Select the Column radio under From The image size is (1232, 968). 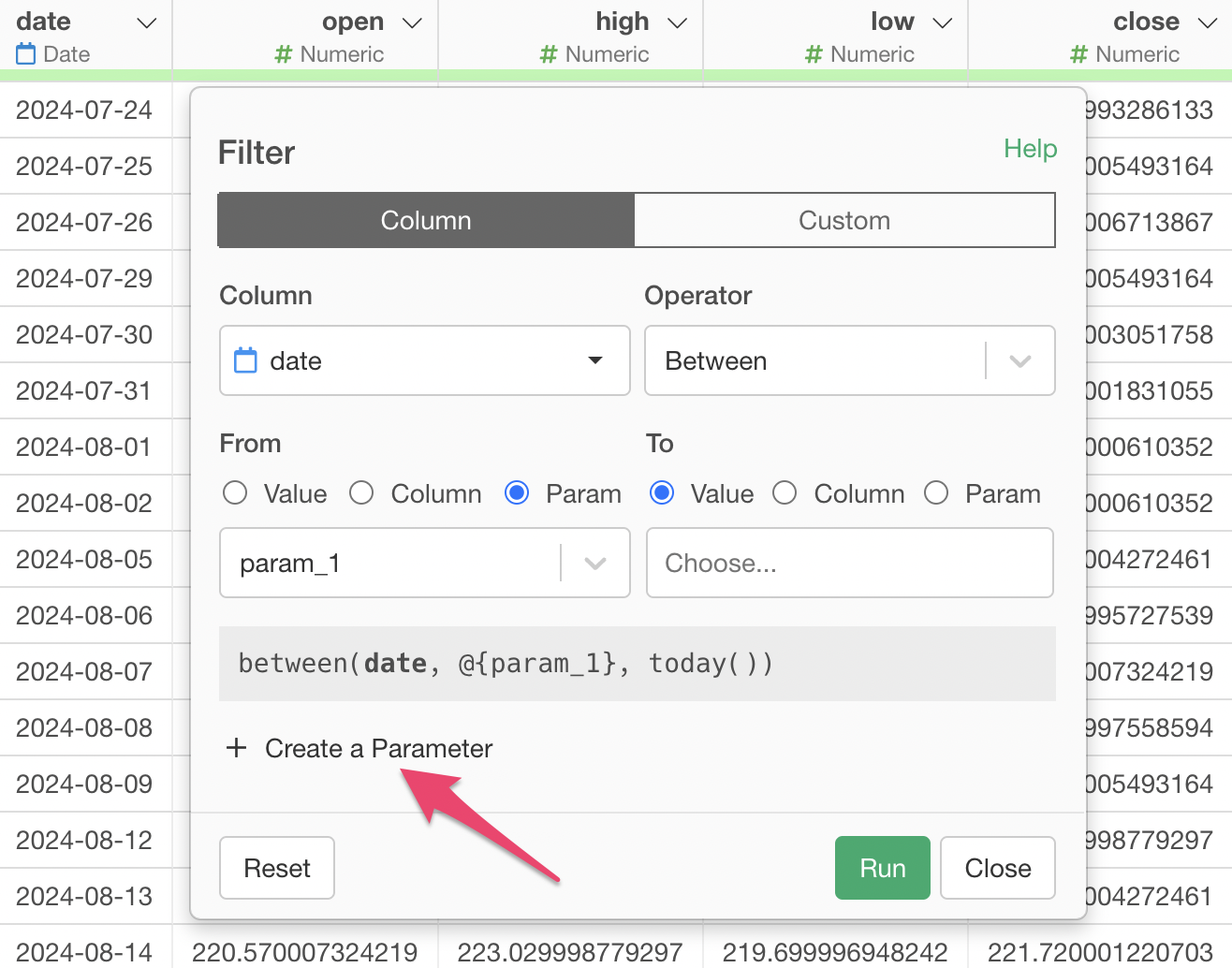pyautogui.click(x=361, y=493)
